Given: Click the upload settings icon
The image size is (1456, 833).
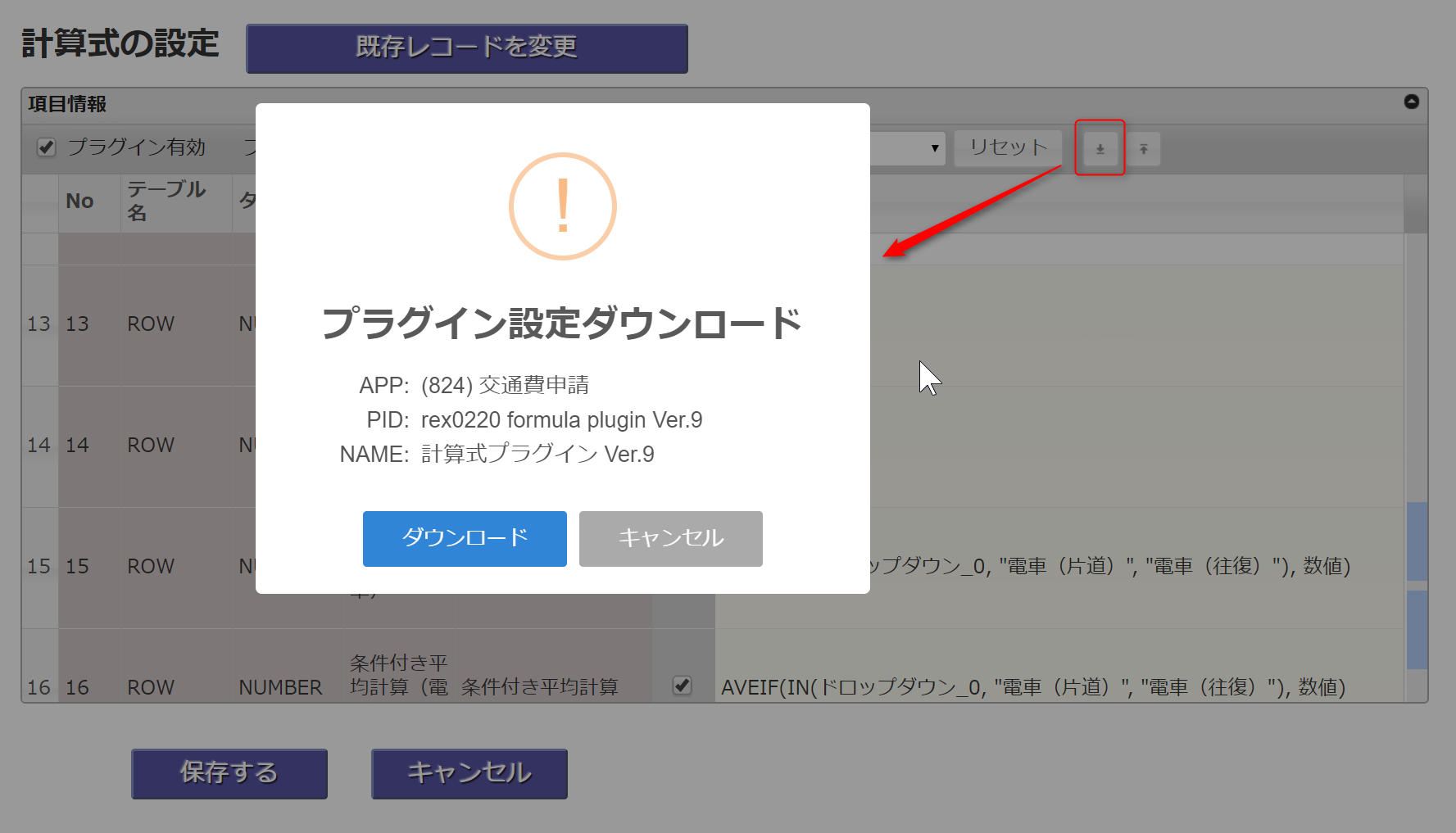Looking at the screenshot, I should (1144, 148).
